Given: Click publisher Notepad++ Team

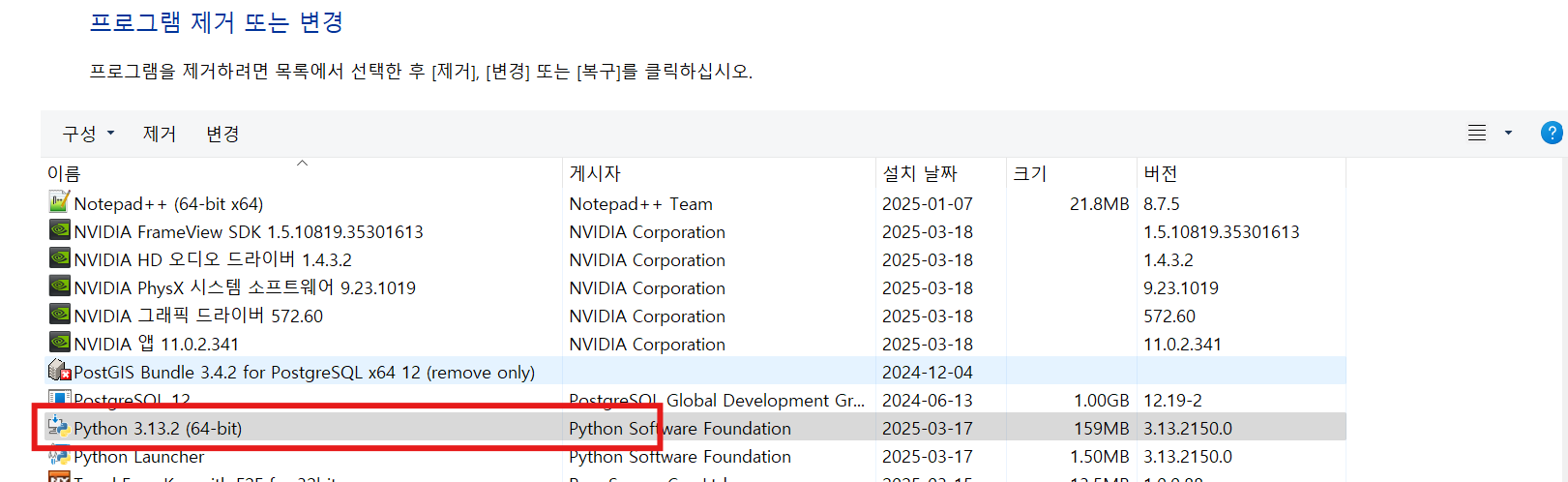Looking at the screenshot, I should (x=640, y=204).
